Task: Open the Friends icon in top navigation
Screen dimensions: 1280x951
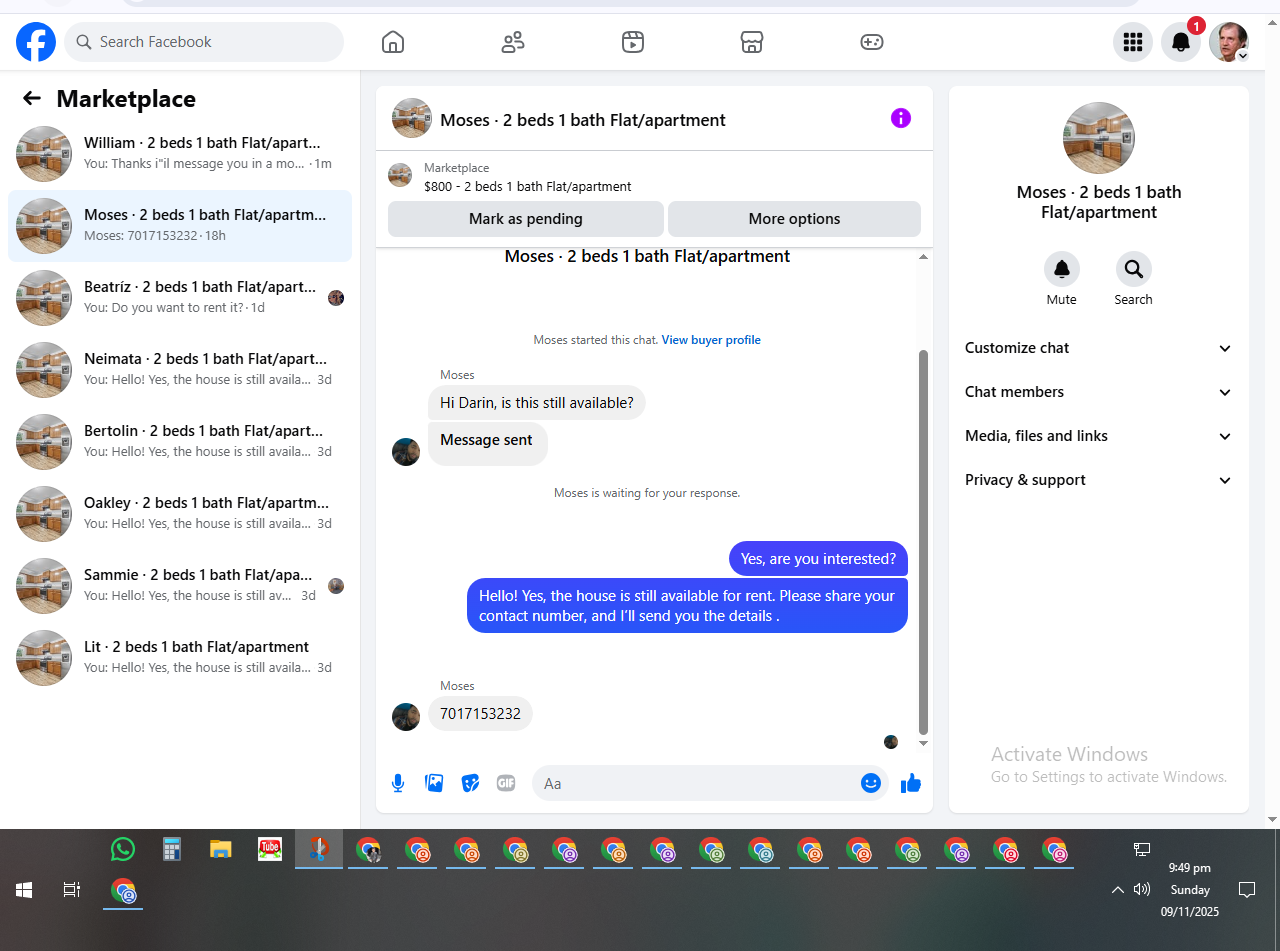Action: click(x=513, y=42)
